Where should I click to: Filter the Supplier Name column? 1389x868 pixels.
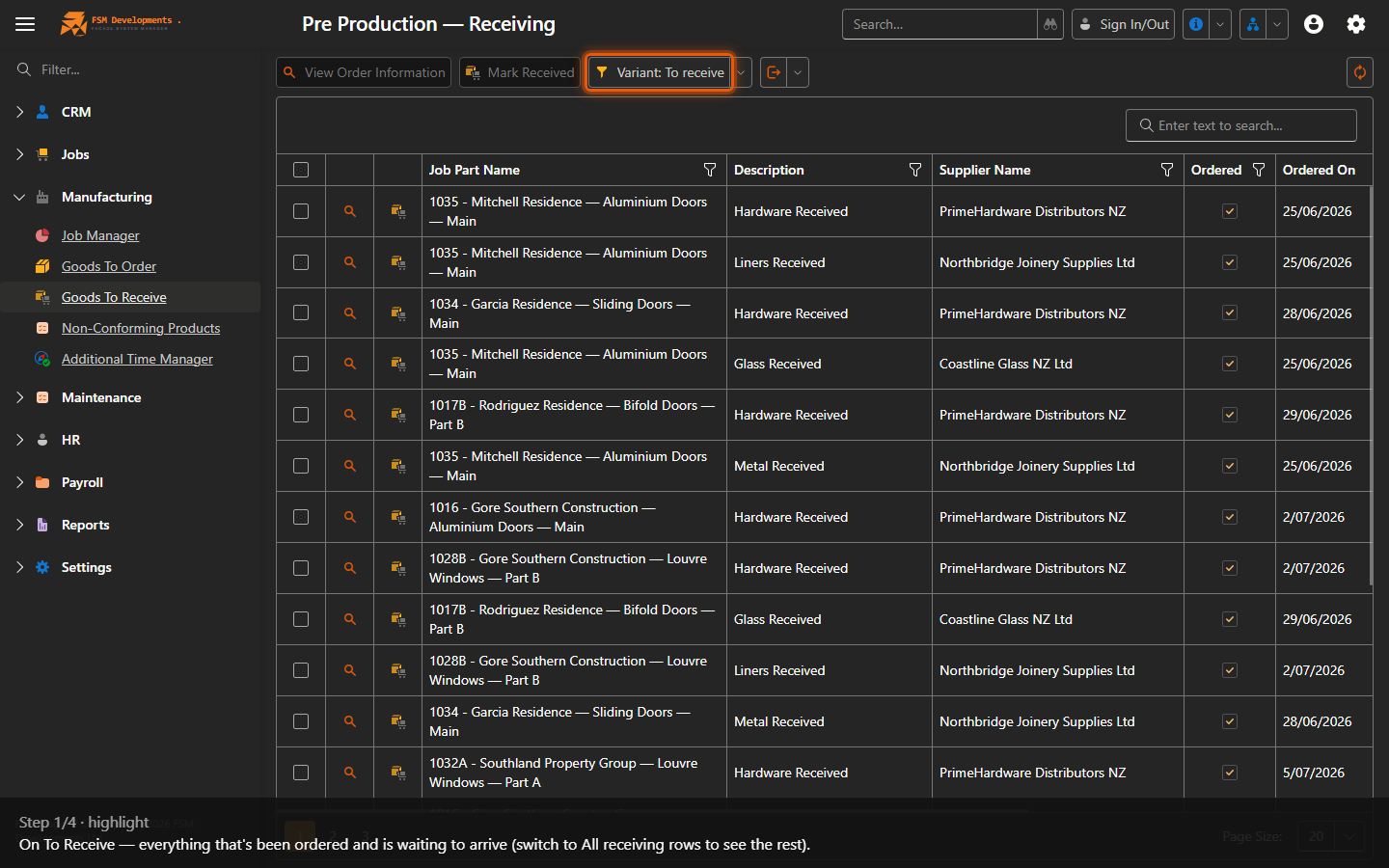pos(1167,170)
